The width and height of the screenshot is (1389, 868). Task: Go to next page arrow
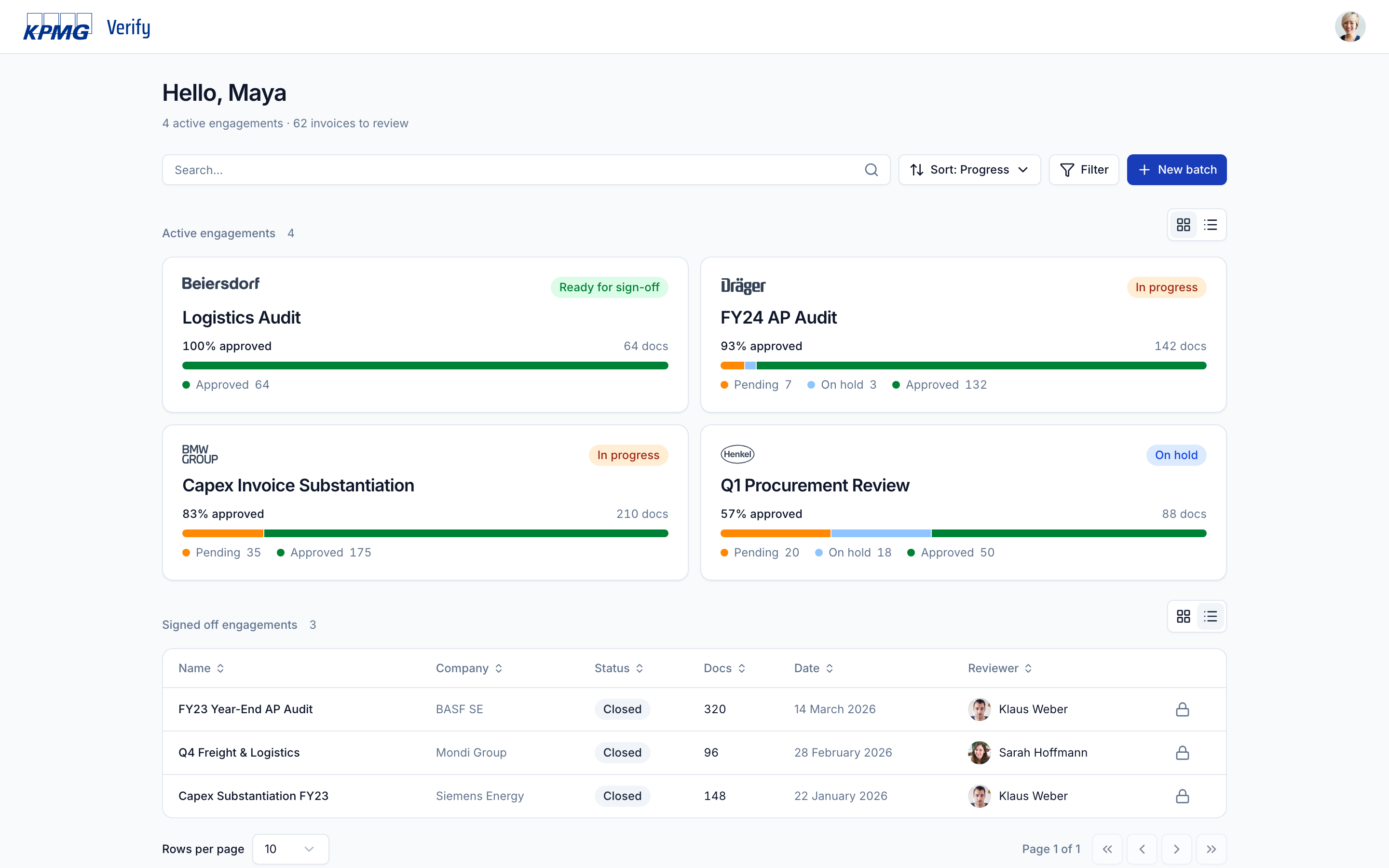click(1176, 849)
